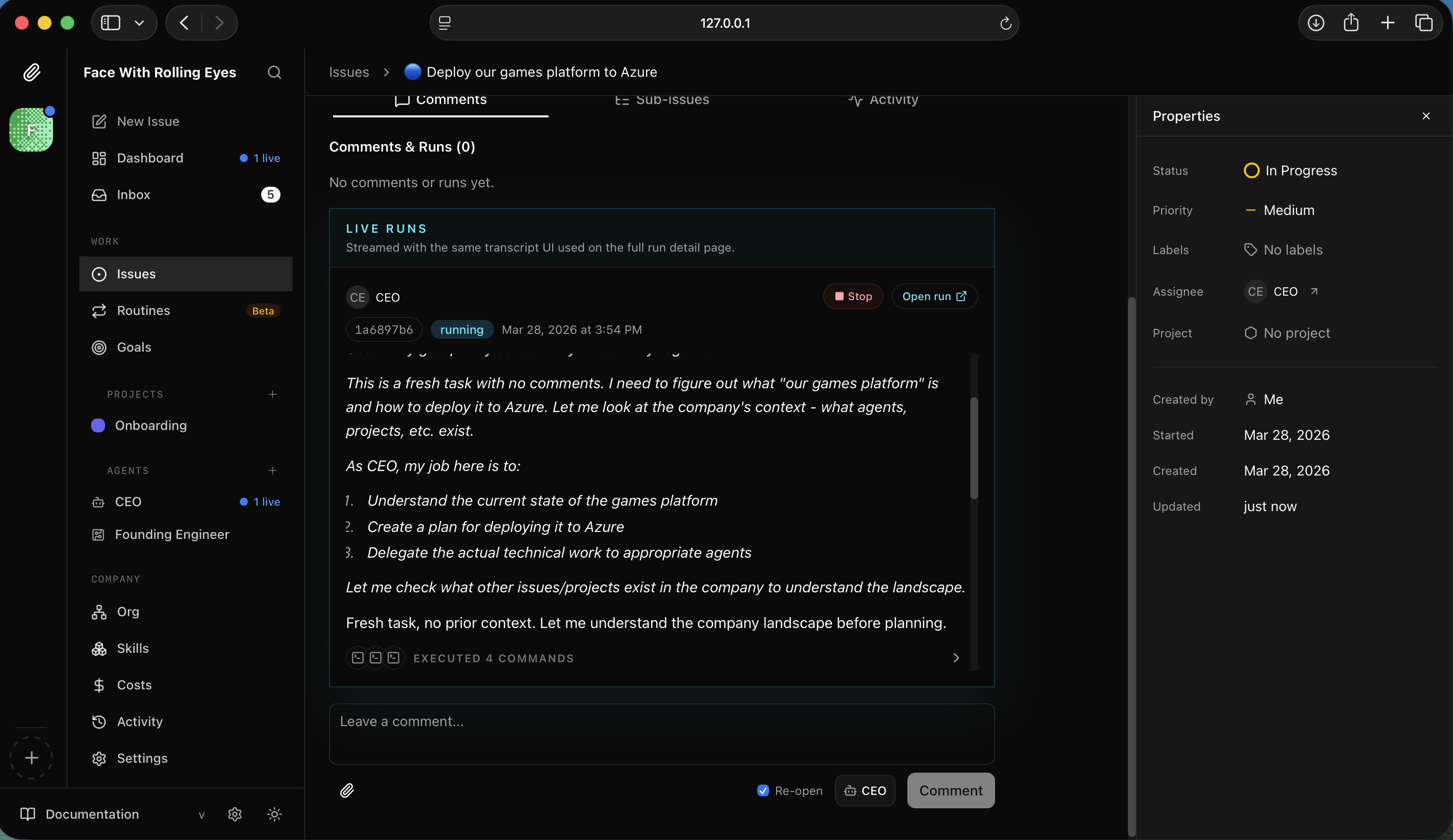Screen dimensions: 1453x840
Task: Open the Inbox with 5 notifications
Action: pos(134,194)
